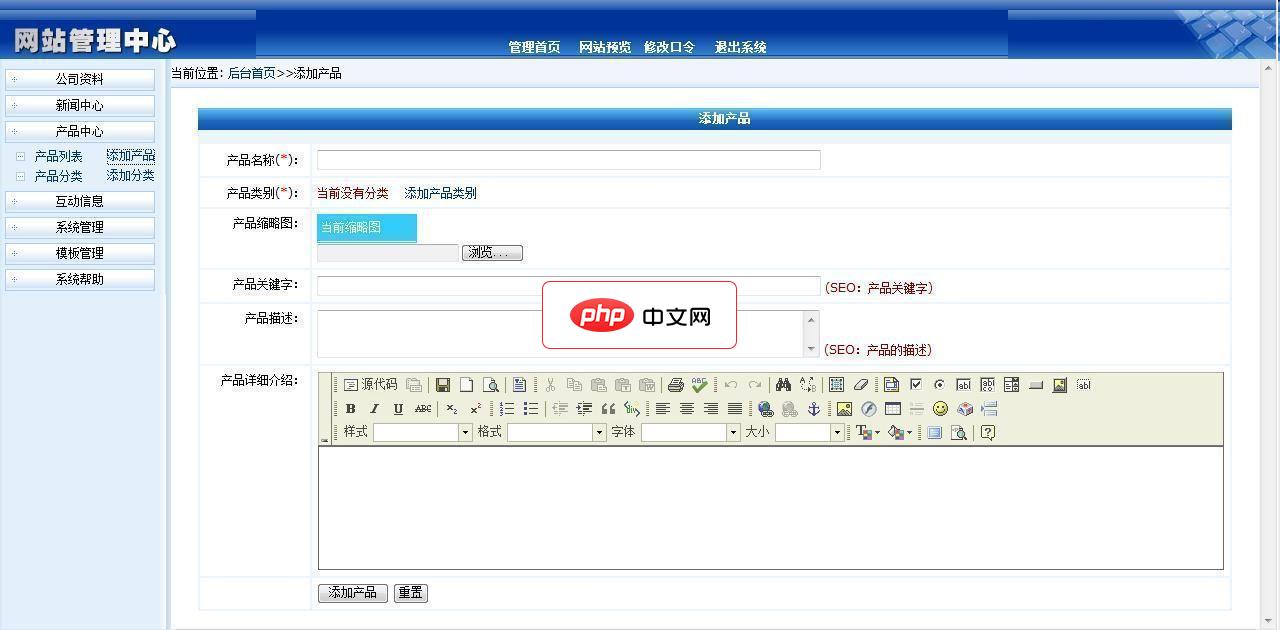
Task: Insert a bulleted list
Action: pyautogui.click(x=531, y=409)
